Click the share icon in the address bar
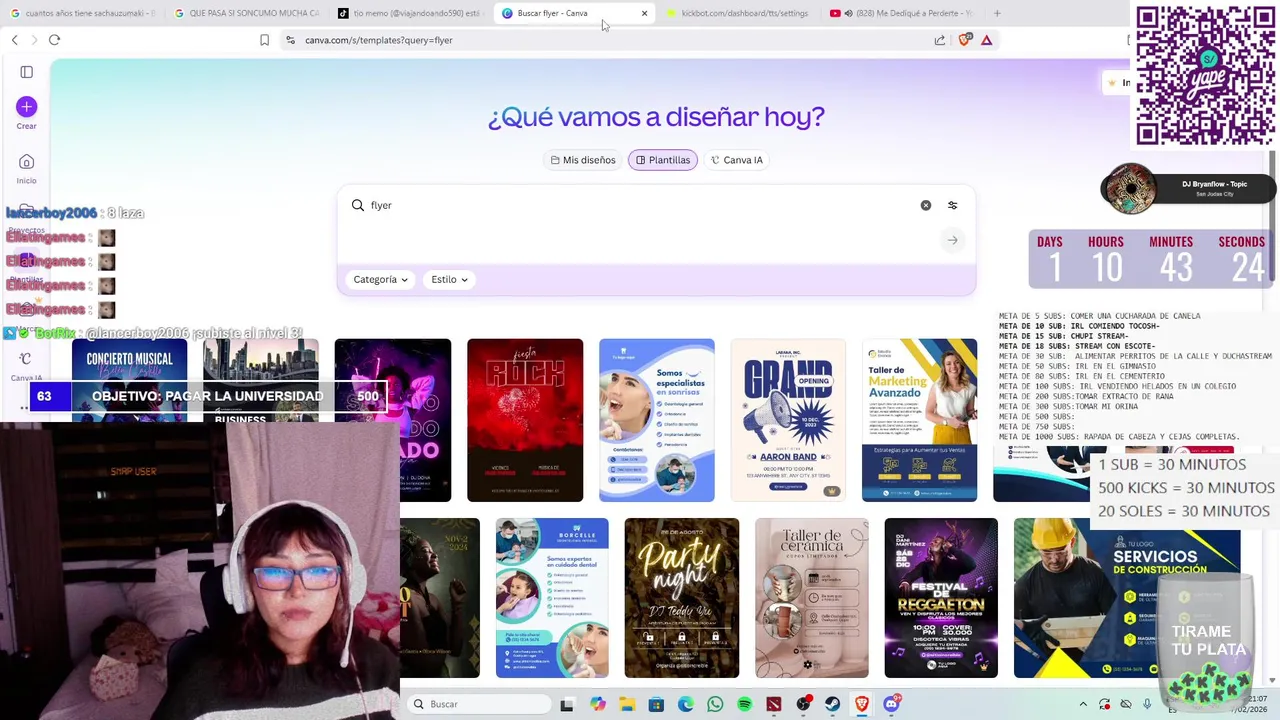 pyautogui.click(x=940, y=40)
